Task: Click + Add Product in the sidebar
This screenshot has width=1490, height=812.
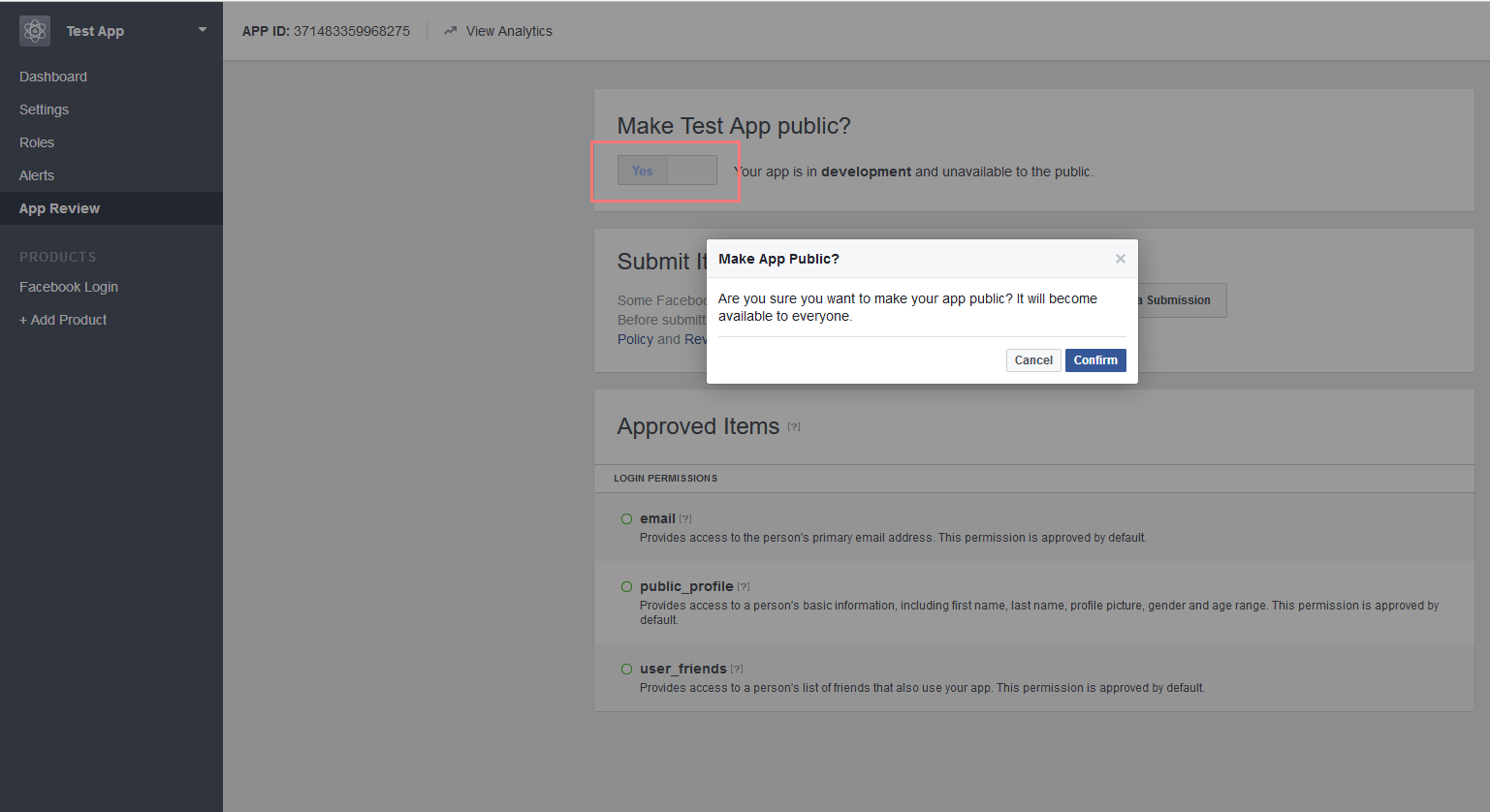Action: click(63, 320)
